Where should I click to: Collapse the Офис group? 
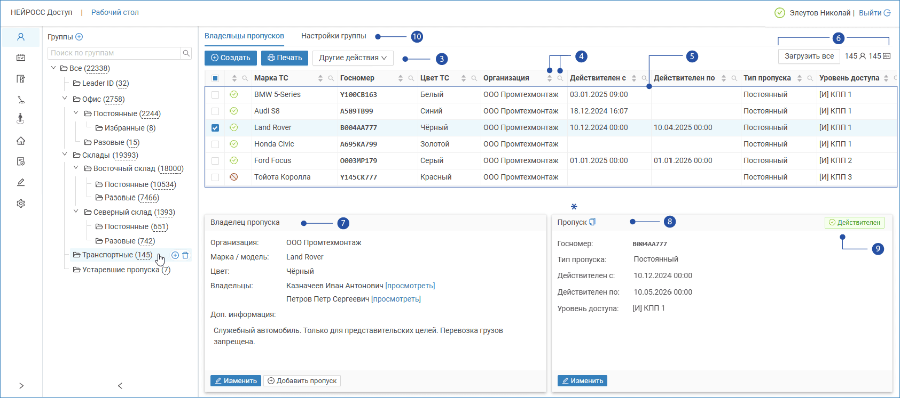click(65, 98)
